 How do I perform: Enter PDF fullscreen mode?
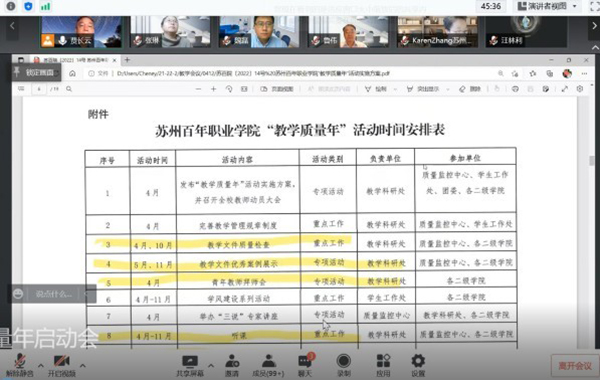(564, 89)
